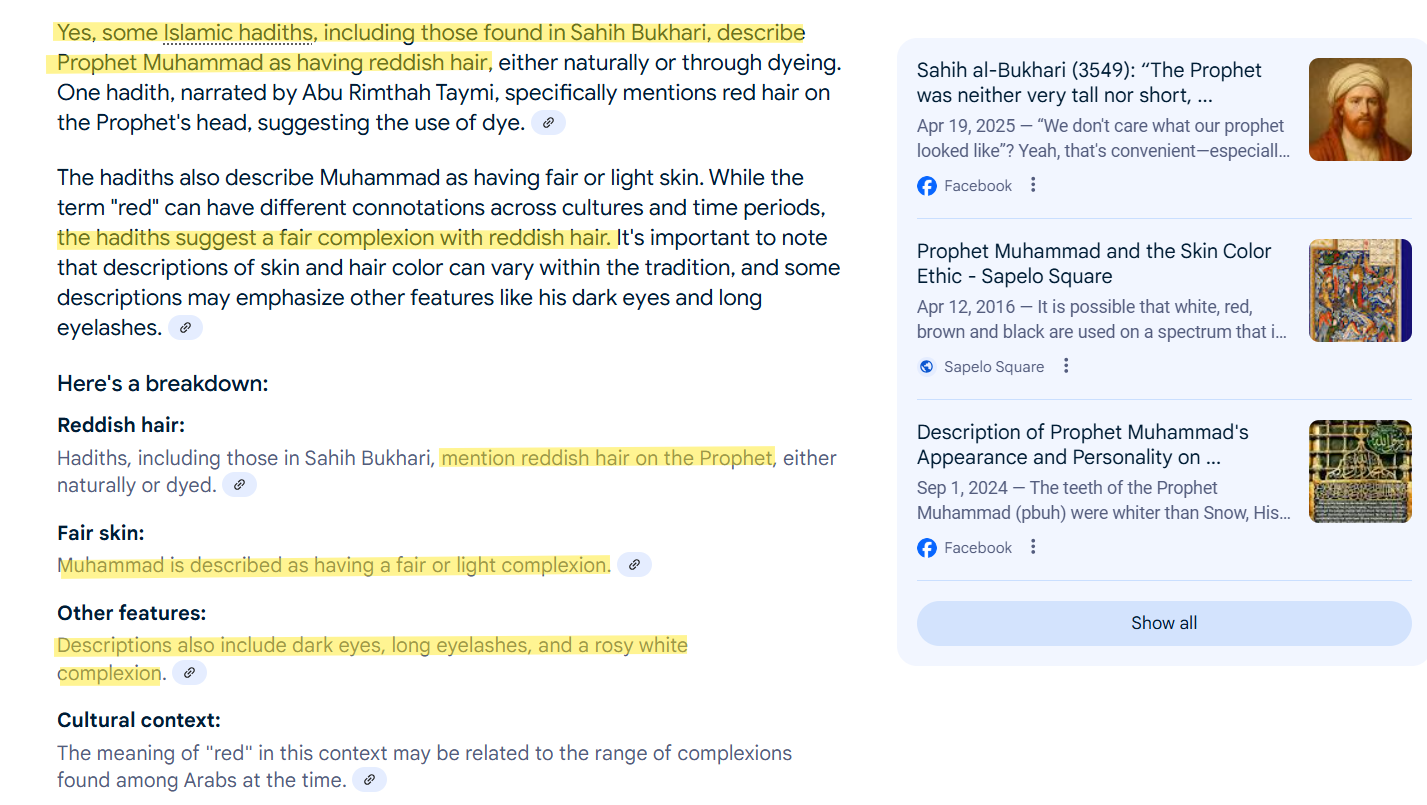The height and width of the screenshot is (805, 1427).
Task: Click source link icon after "eyelashes."
Action: coord(185,328)
